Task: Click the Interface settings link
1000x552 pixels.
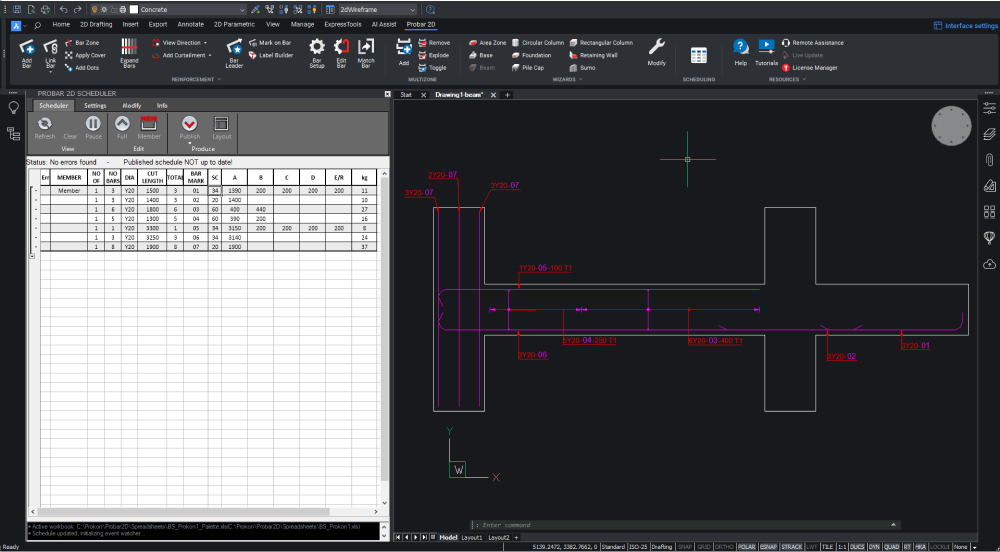Action: tap(963, 26)
